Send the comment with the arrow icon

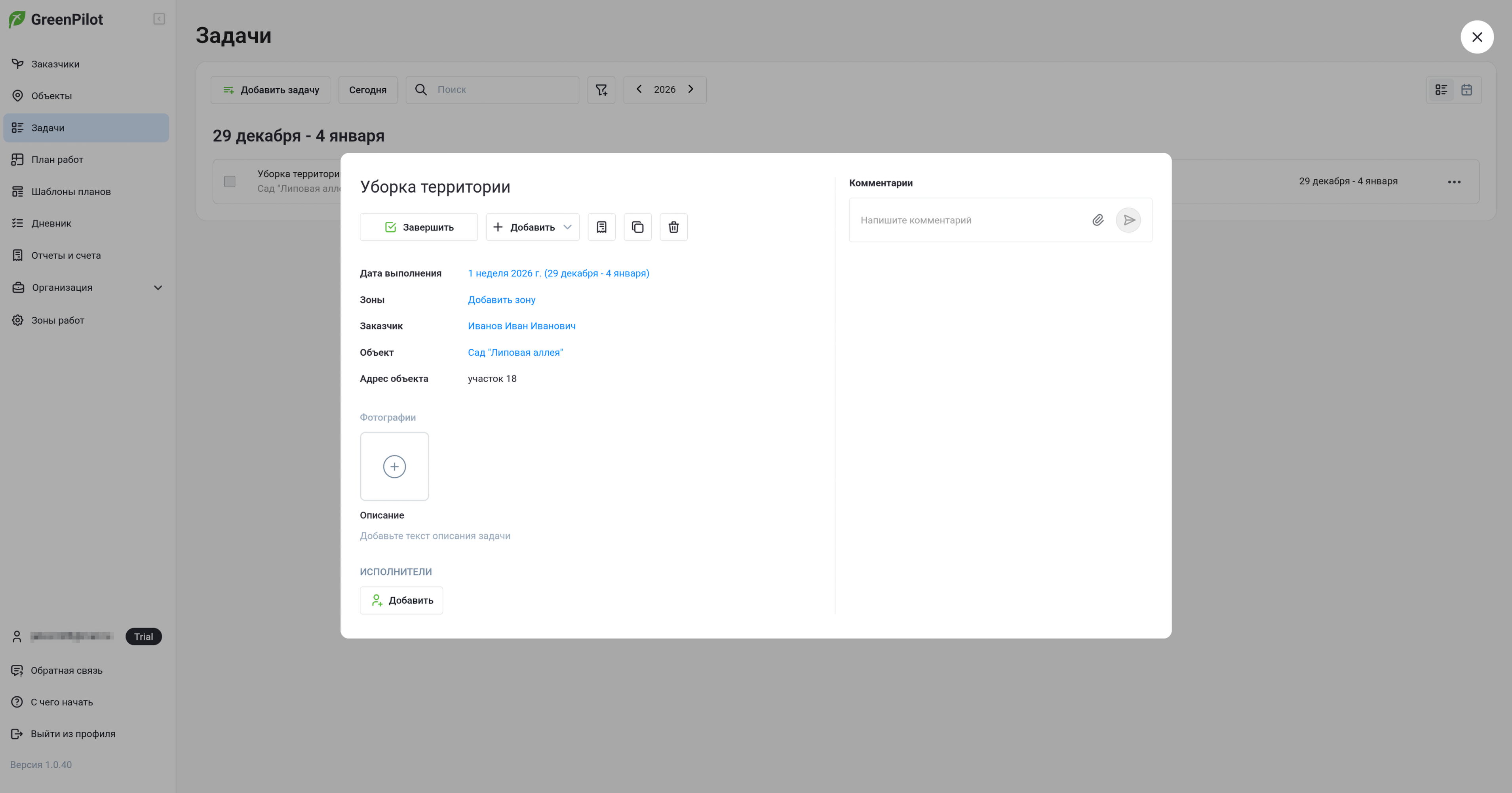coord(1128,220)
